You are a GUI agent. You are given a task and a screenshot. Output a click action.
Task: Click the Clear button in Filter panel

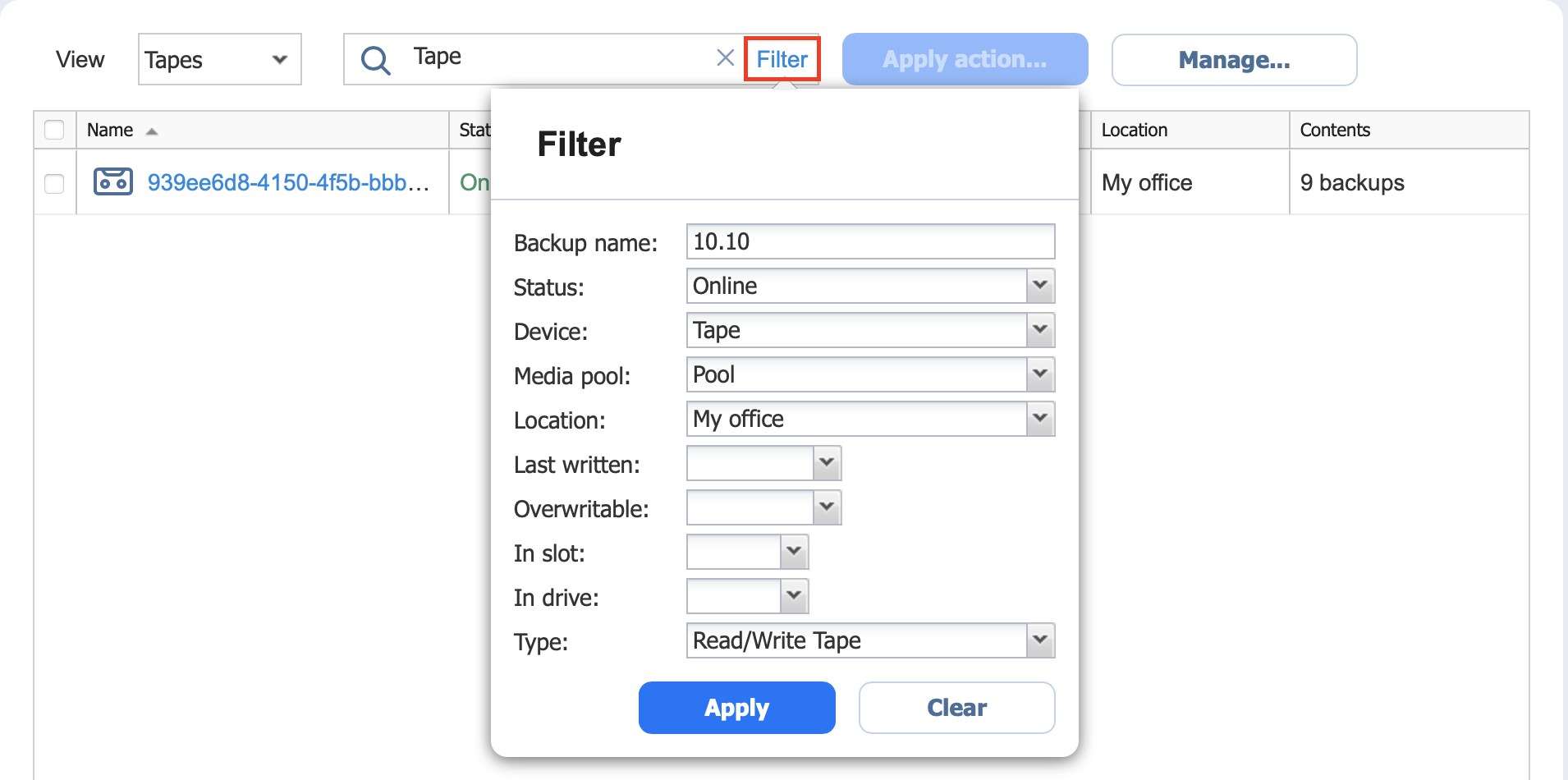(956, 708)
